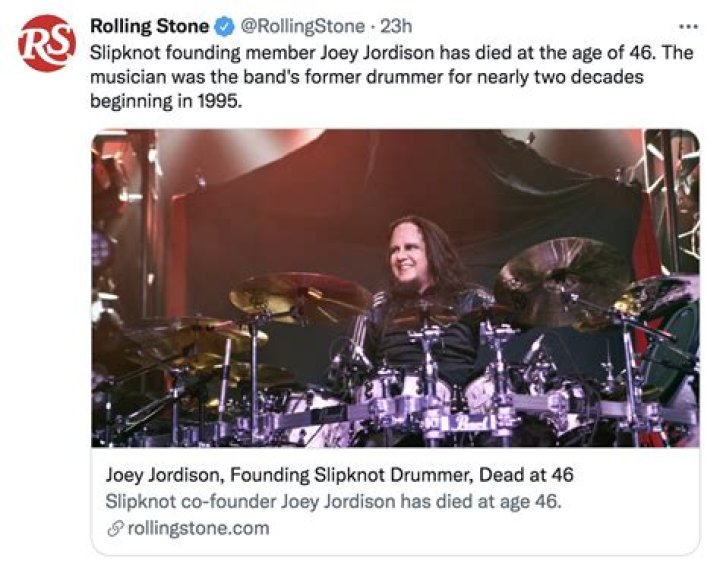720x561 pixels.
Task: Open the drummer photo preview image
Action: coord(395,288)
